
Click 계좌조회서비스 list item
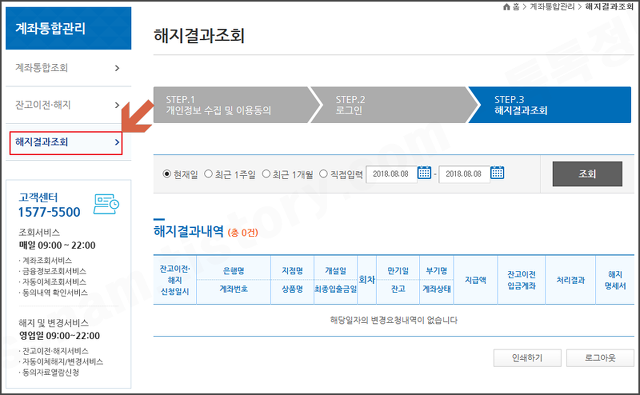click(47, 260)
